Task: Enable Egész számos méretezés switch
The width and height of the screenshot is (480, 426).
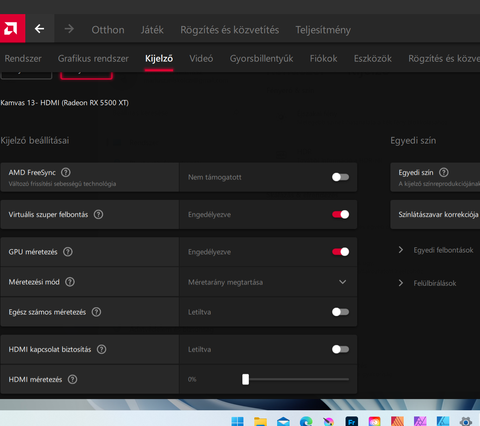Action: pos(340,312)
